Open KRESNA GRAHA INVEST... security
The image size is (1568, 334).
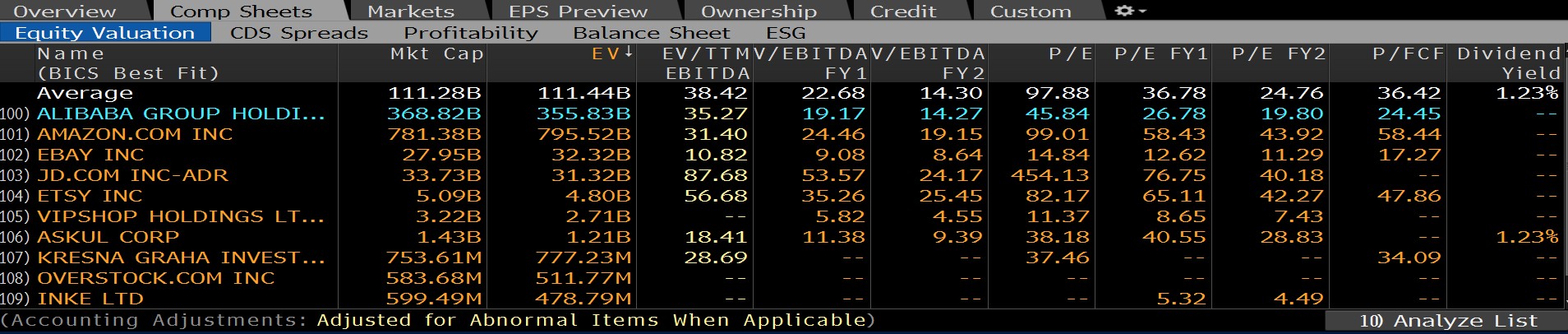(181, 257)
